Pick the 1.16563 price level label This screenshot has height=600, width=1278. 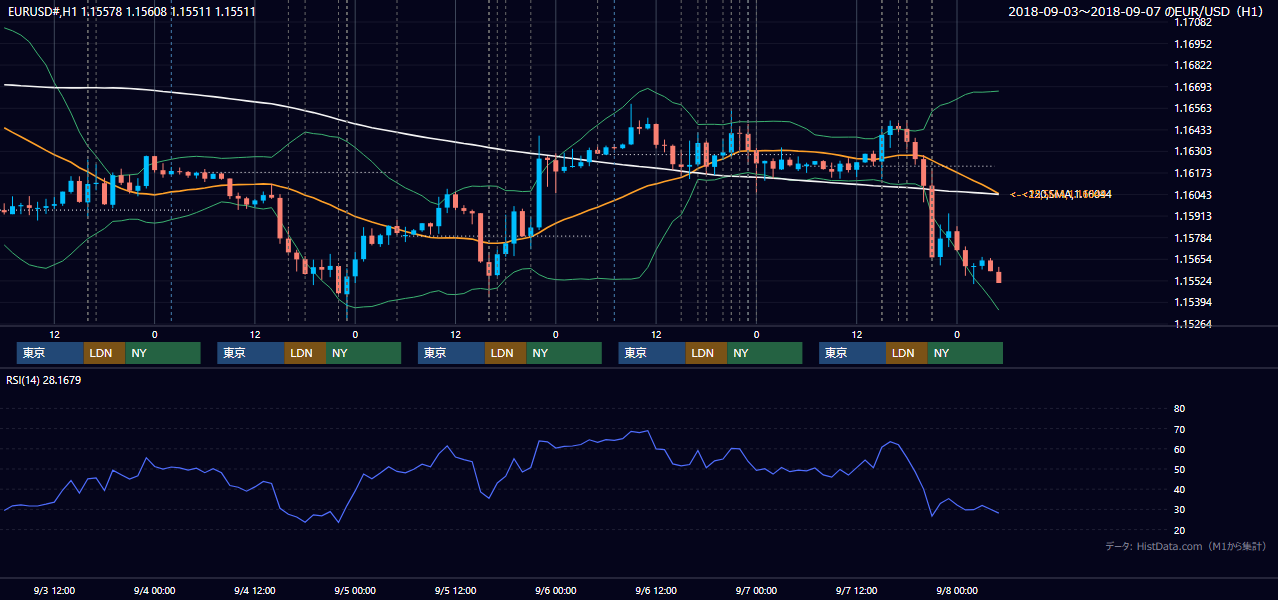tap(1193, 108)
